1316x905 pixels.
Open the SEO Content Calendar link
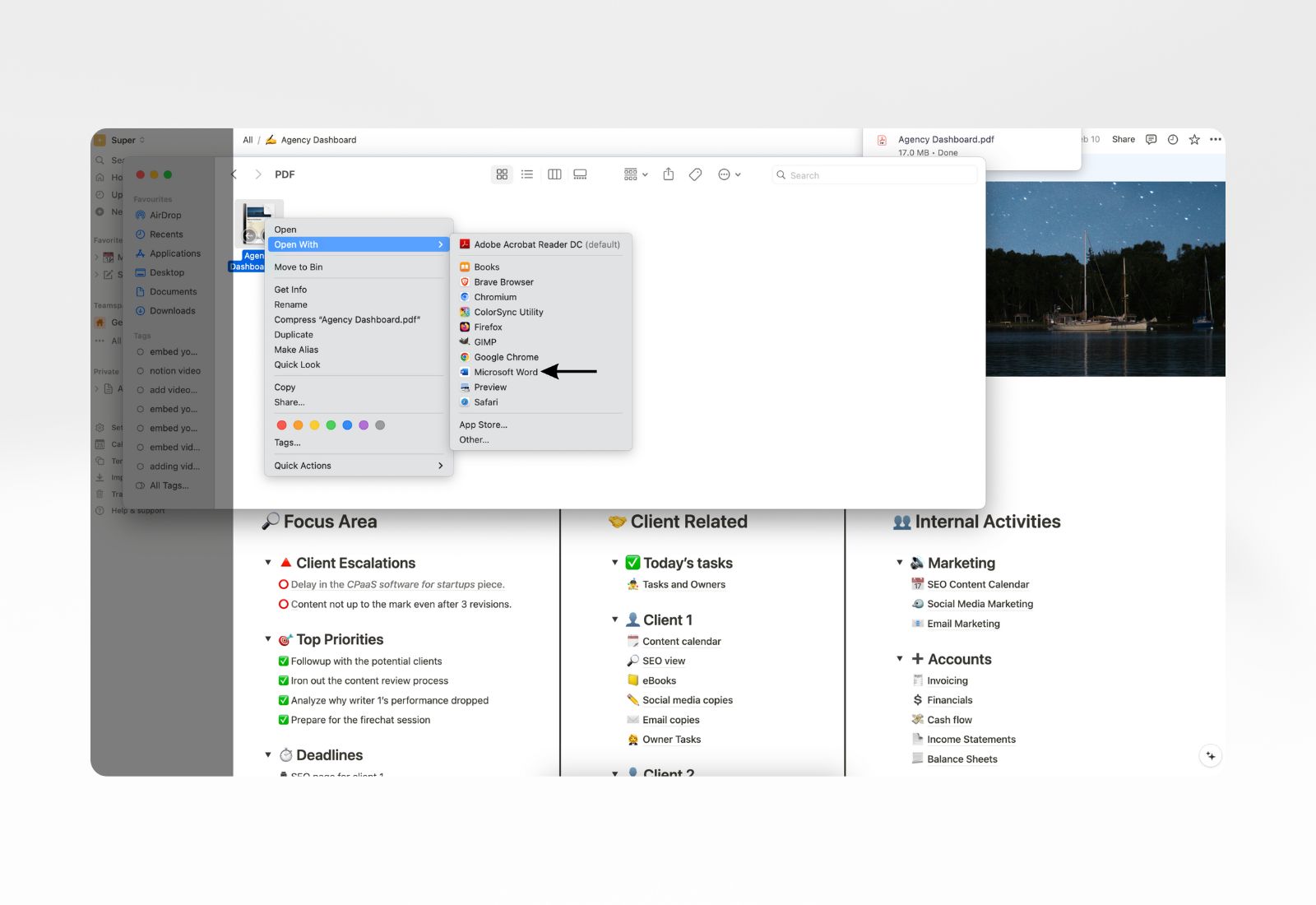978,584
